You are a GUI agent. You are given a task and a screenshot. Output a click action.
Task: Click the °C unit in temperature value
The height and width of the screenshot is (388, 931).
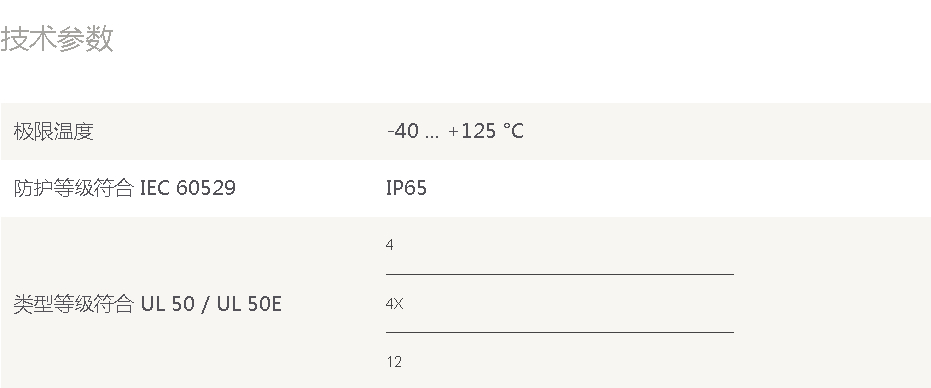pyautogui.click(x=513, y=131)
